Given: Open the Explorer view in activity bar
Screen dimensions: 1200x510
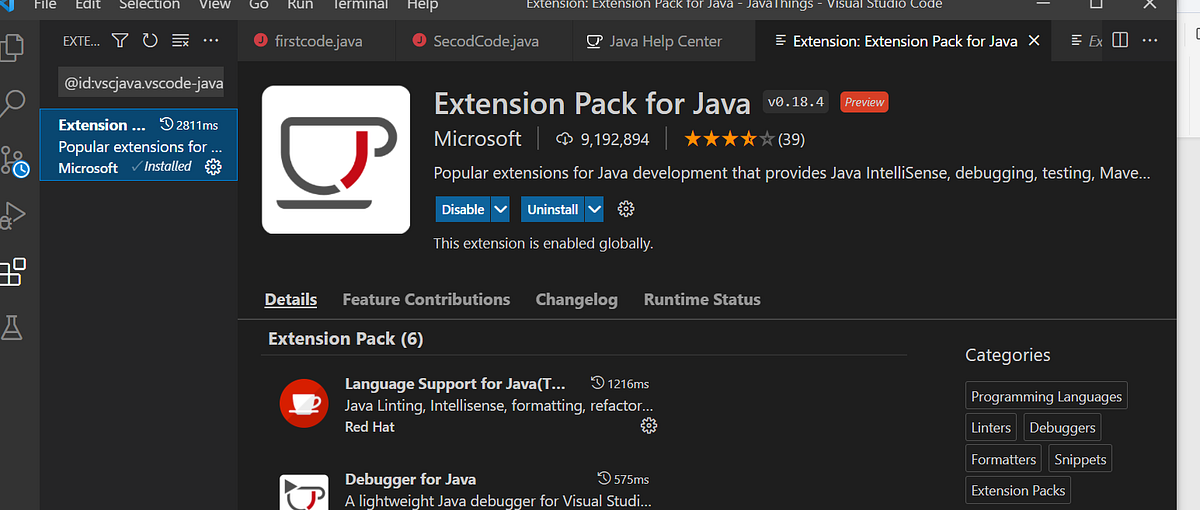Looking at the screenshot, I should 13,45.
